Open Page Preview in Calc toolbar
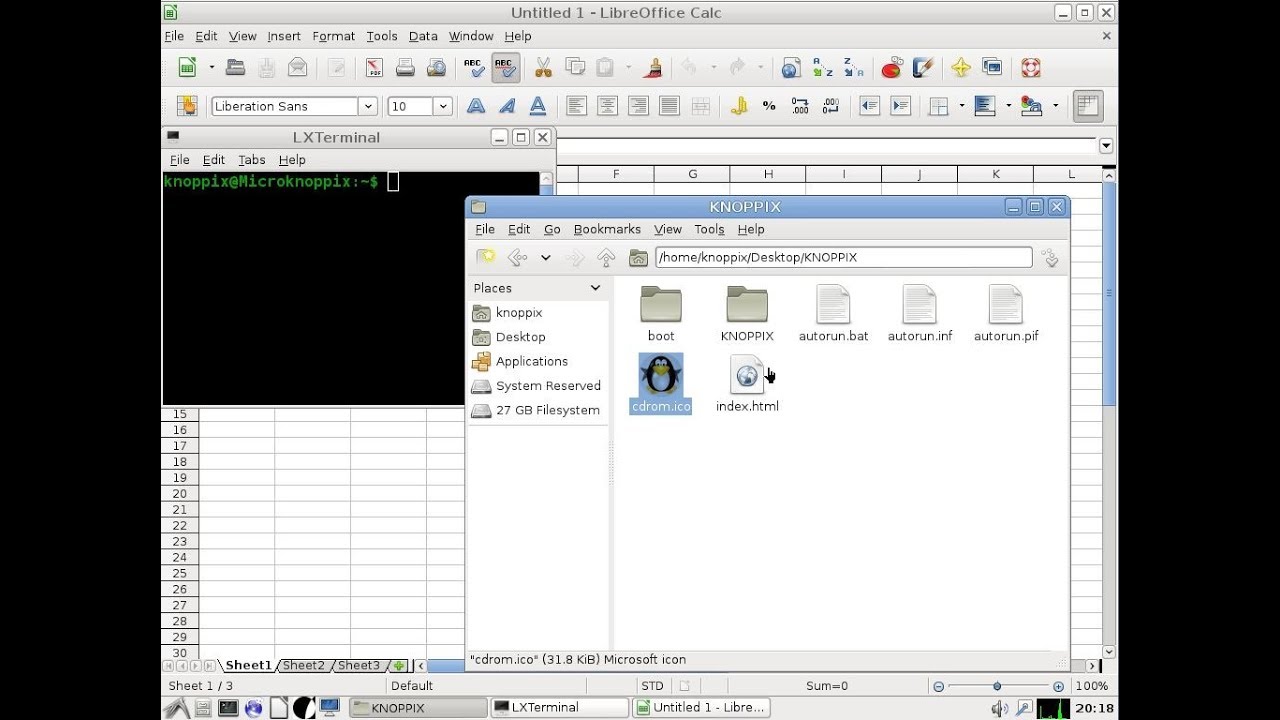The image size is (1280, 720). (x=437, y=68)
